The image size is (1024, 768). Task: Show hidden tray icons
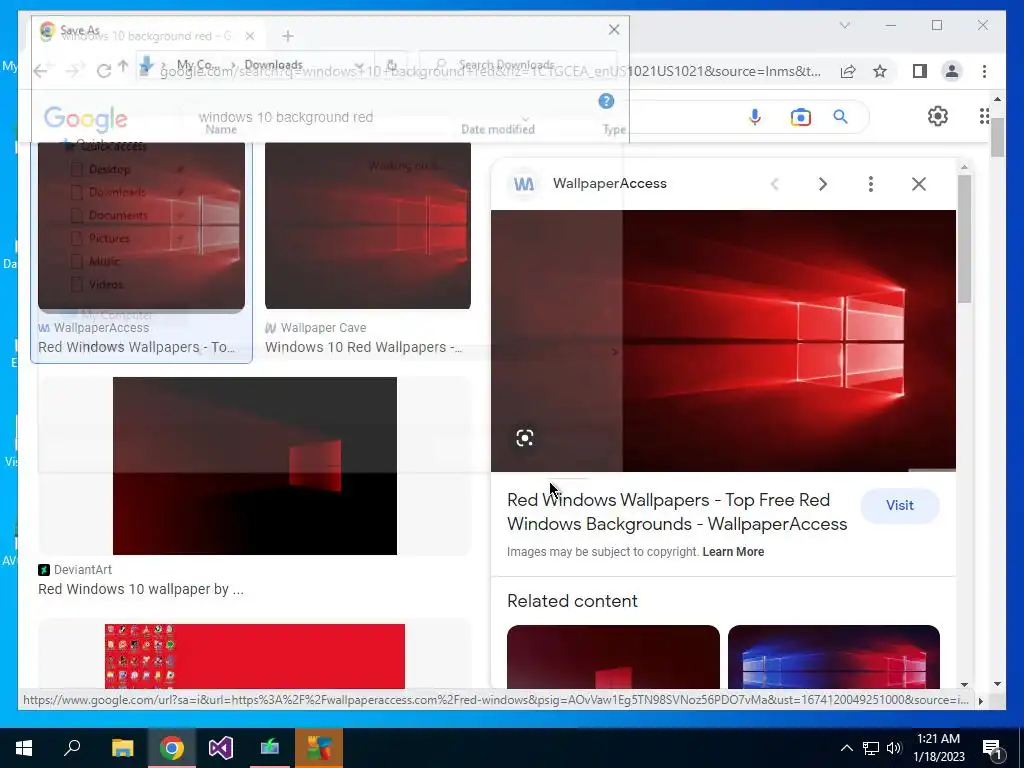846,748
